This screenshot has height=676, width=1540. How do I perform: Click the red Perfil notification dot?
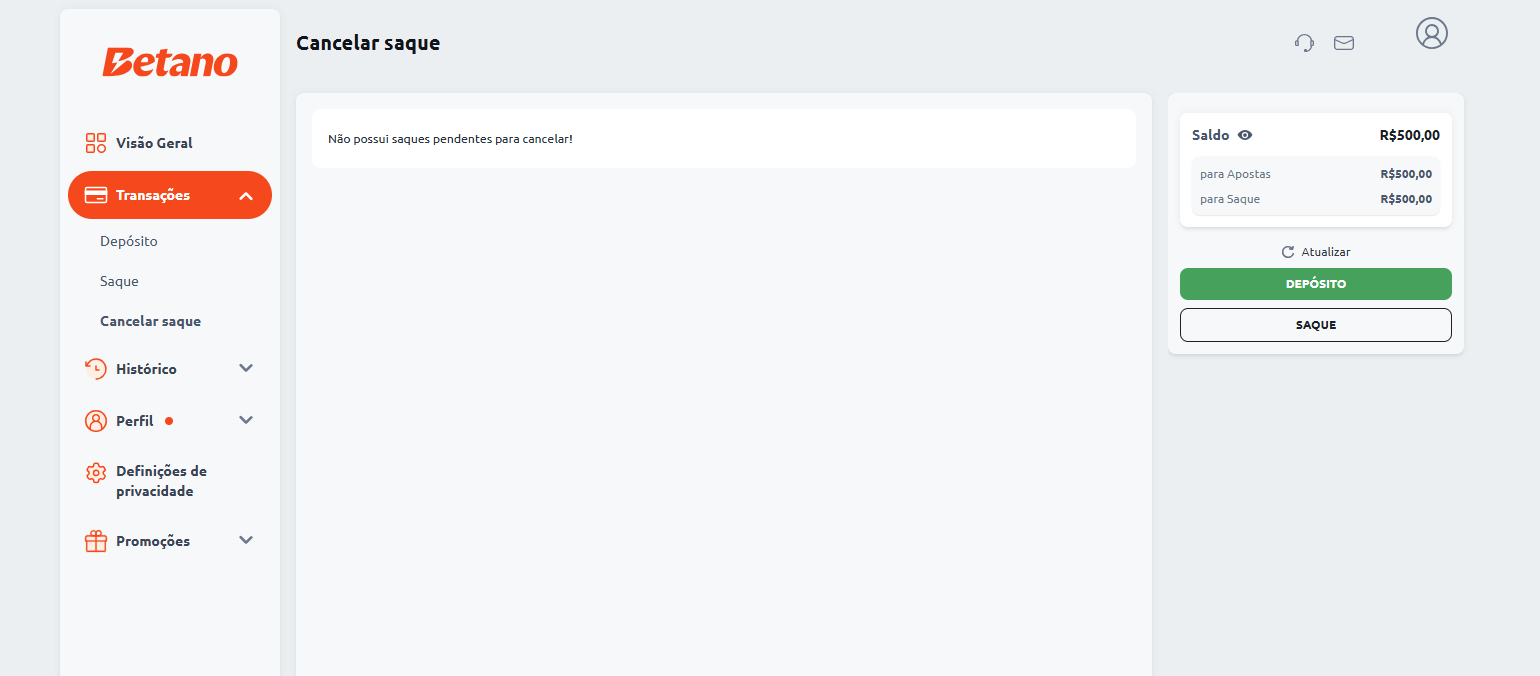pyautogui.click(x=169, y=421)
